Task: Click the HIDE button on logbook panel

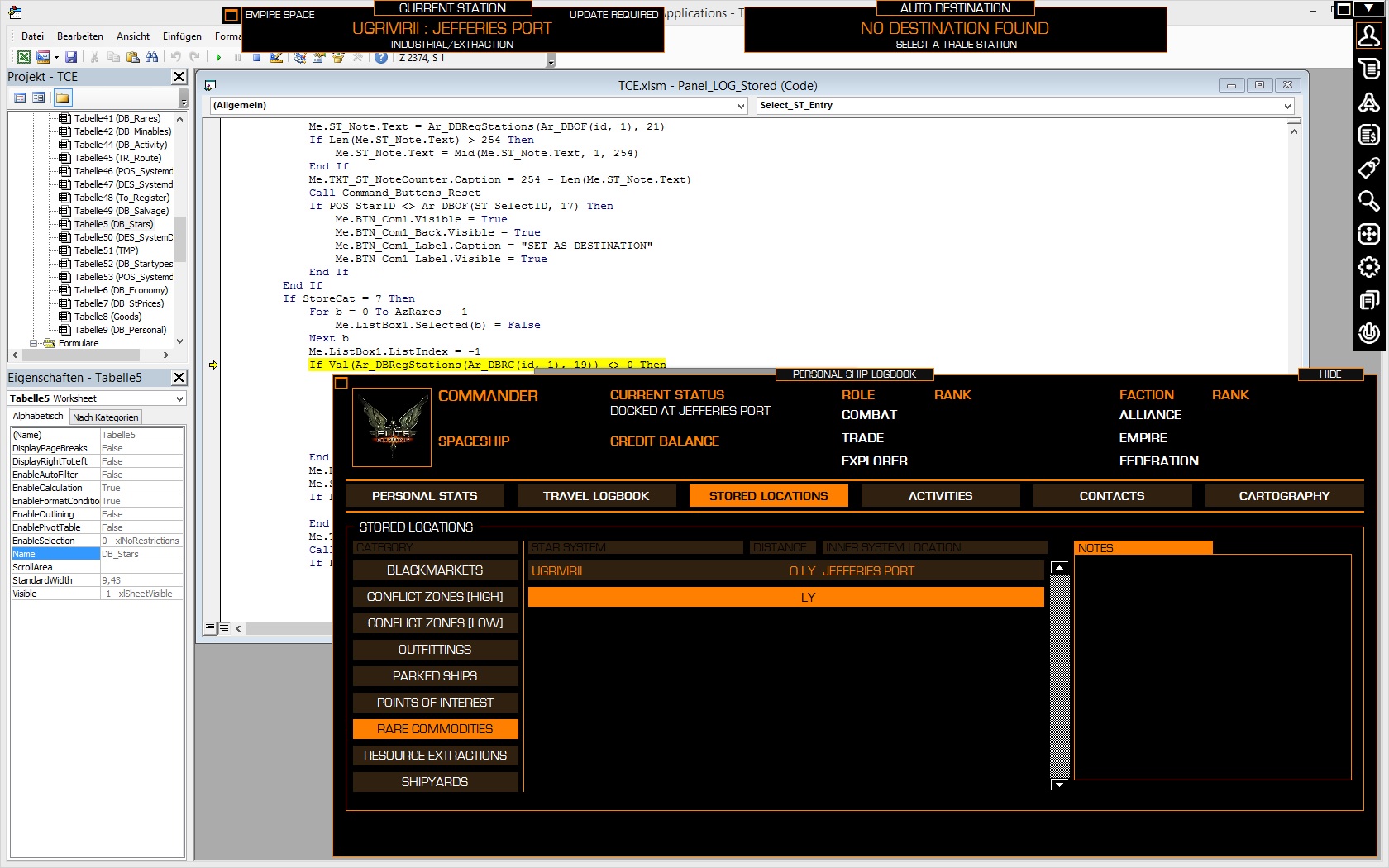Action: pyautogui.click(x=1330, y=374)
